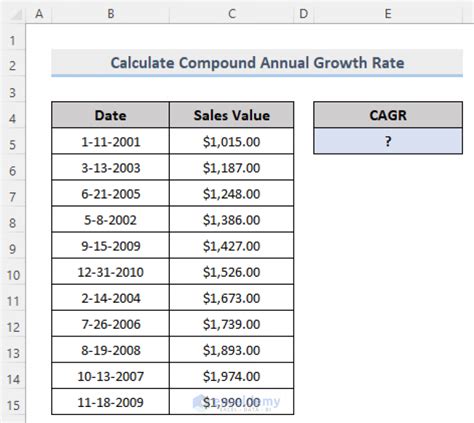Image resolution: width=474 pixels, height=423 pixels.
Task: Select column C header
Action: click(232, 14)
